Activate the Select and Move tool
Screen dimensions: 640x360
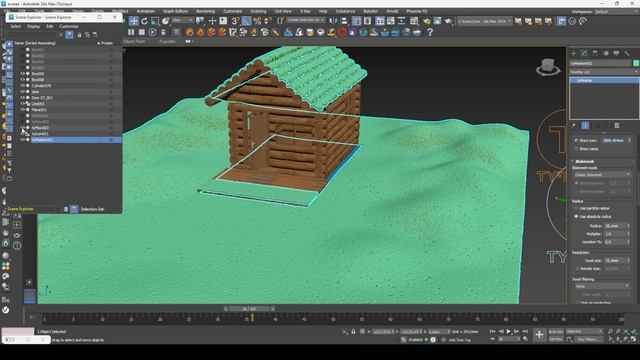click(x=133, y=21)
